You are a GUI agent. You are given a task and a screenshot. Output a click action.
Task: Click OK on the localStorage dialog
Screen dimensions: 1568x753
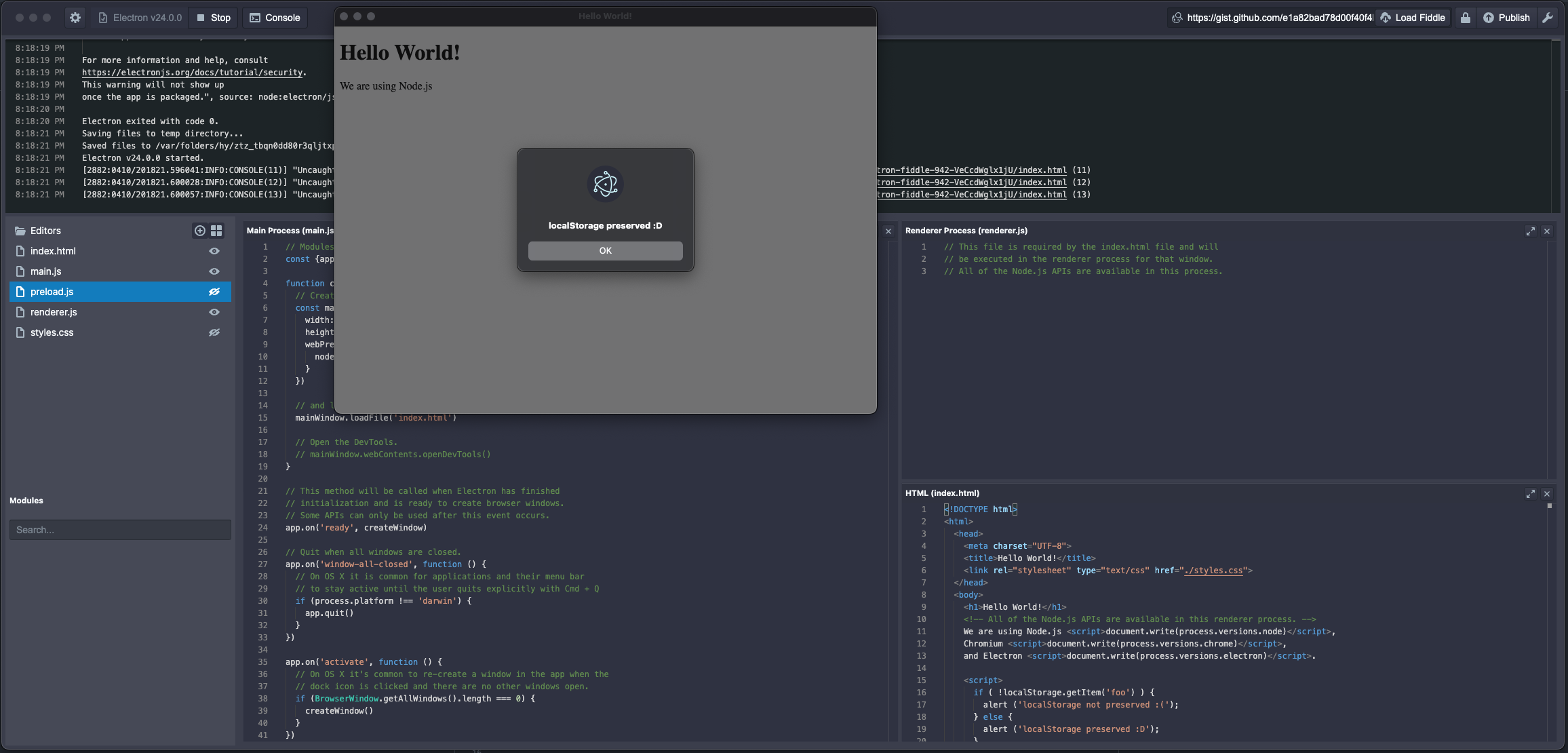point(604,250)
